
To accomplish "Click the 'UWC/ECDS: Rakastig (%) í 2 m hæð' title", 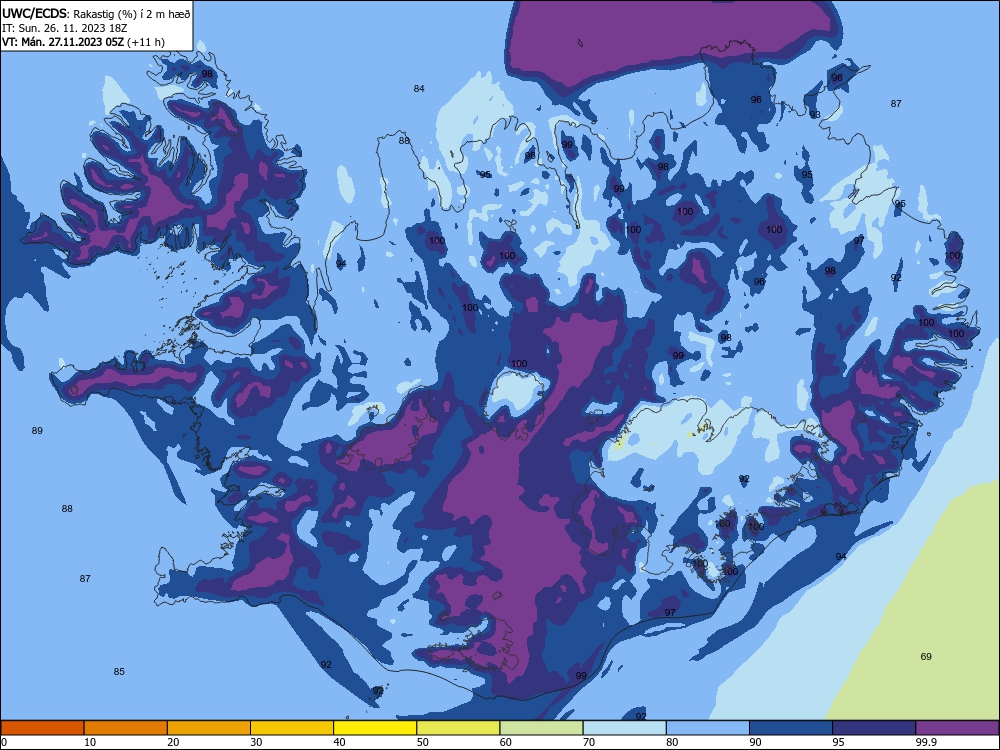I will (96, 14).
